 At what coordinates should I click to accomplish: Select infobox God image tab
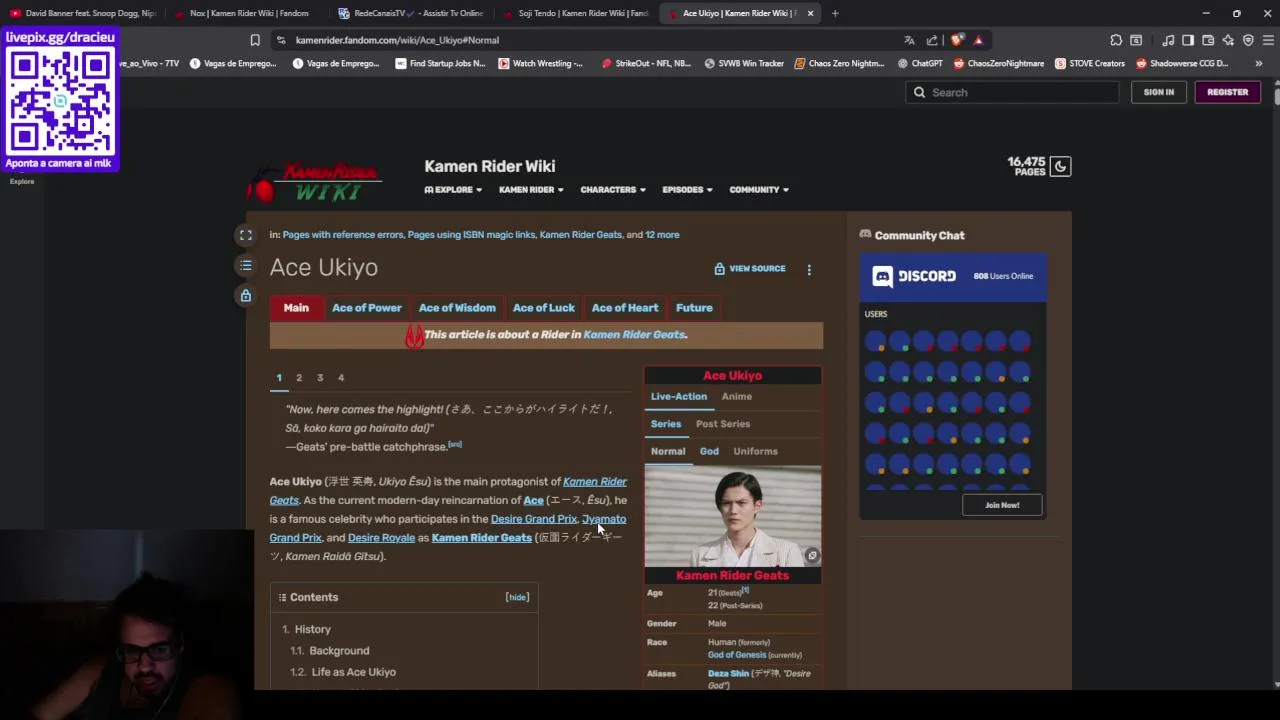tap(709, 451)
